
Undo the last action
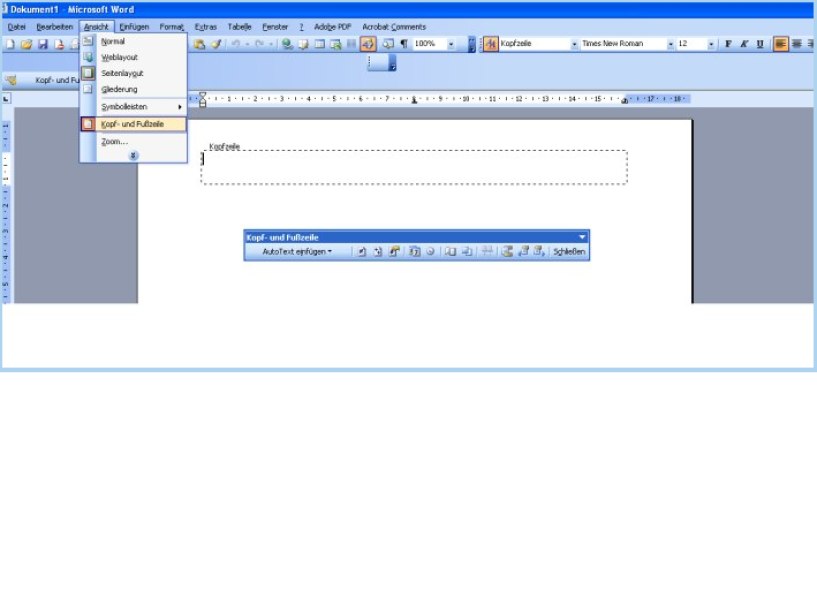[236, 44]
